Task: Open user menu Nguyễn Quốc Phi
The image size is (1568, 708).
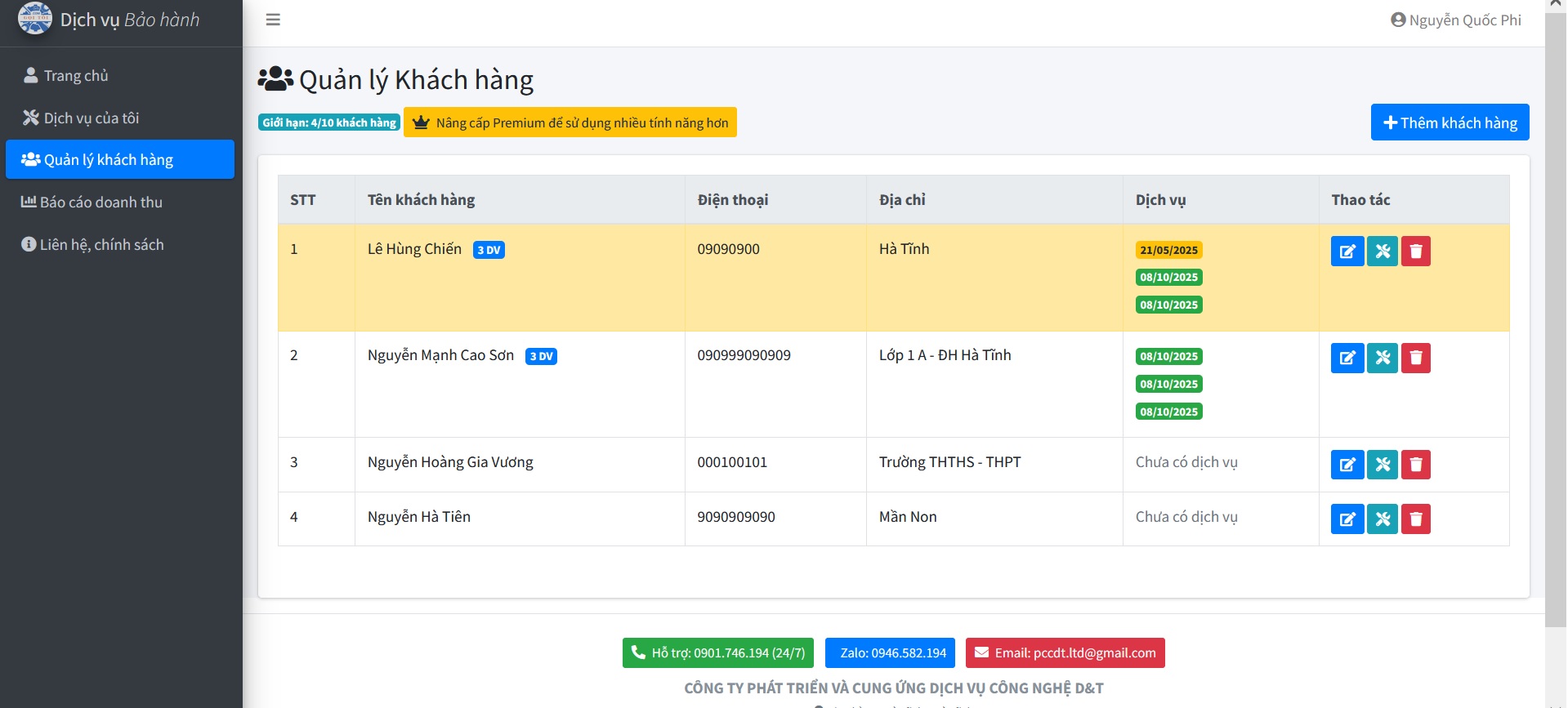Action: point(1455,20)
